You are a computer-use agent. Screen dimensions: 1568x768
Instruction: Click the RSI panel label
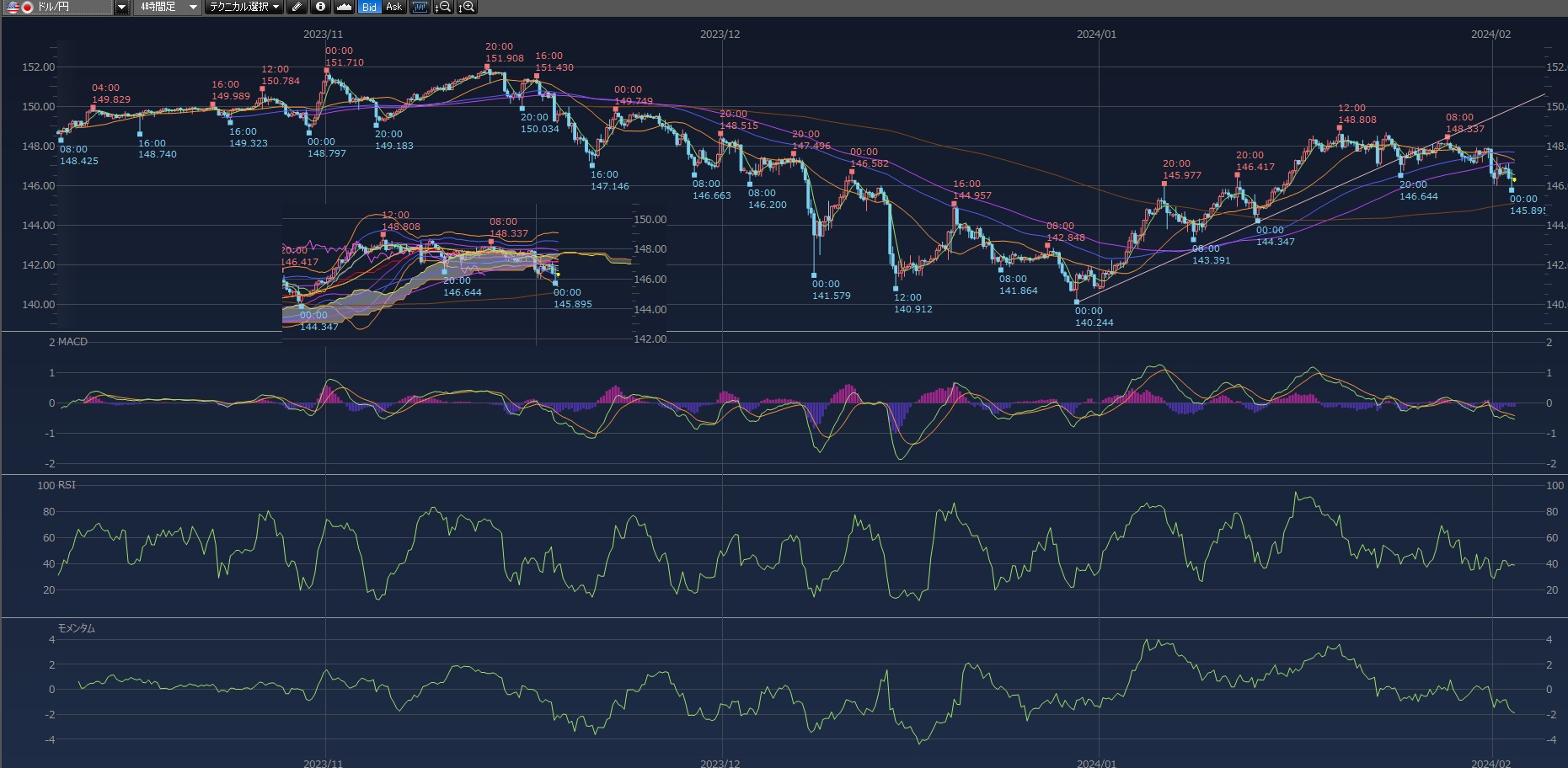click(x=67, y=485)
